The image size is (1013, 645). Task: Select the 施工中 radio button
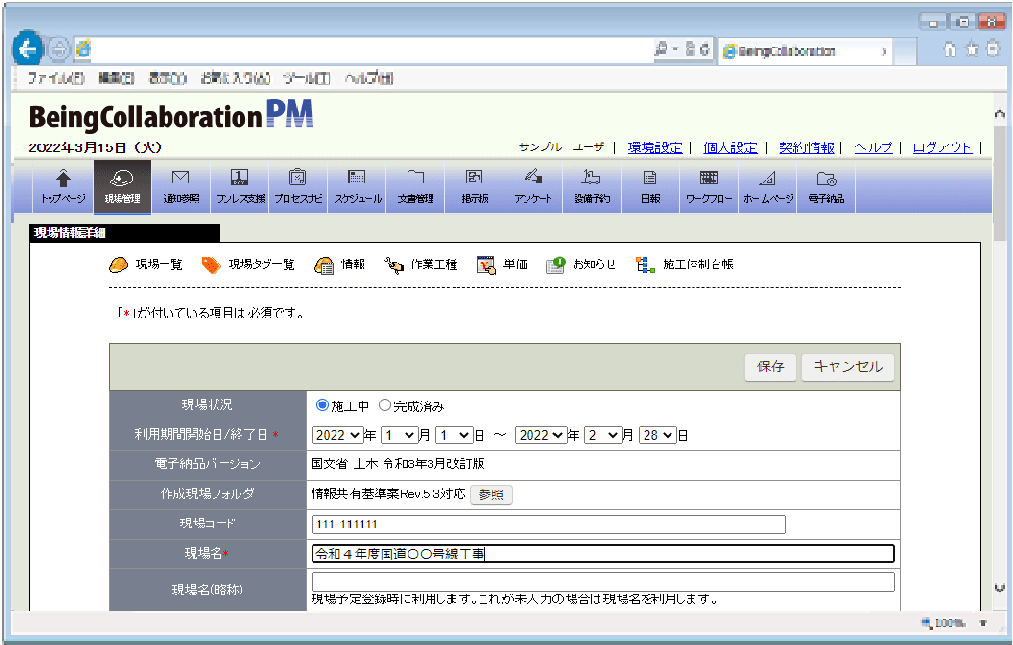pyautogui.click(x=322, y=405)
